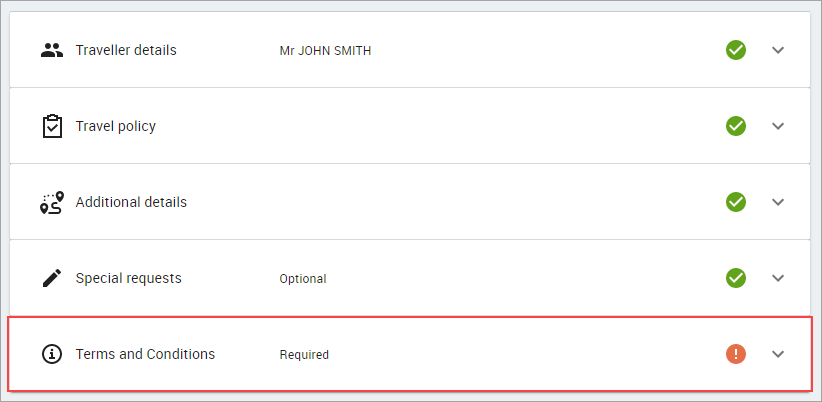Click green checkmark in Additional details row

coord(736,202)
